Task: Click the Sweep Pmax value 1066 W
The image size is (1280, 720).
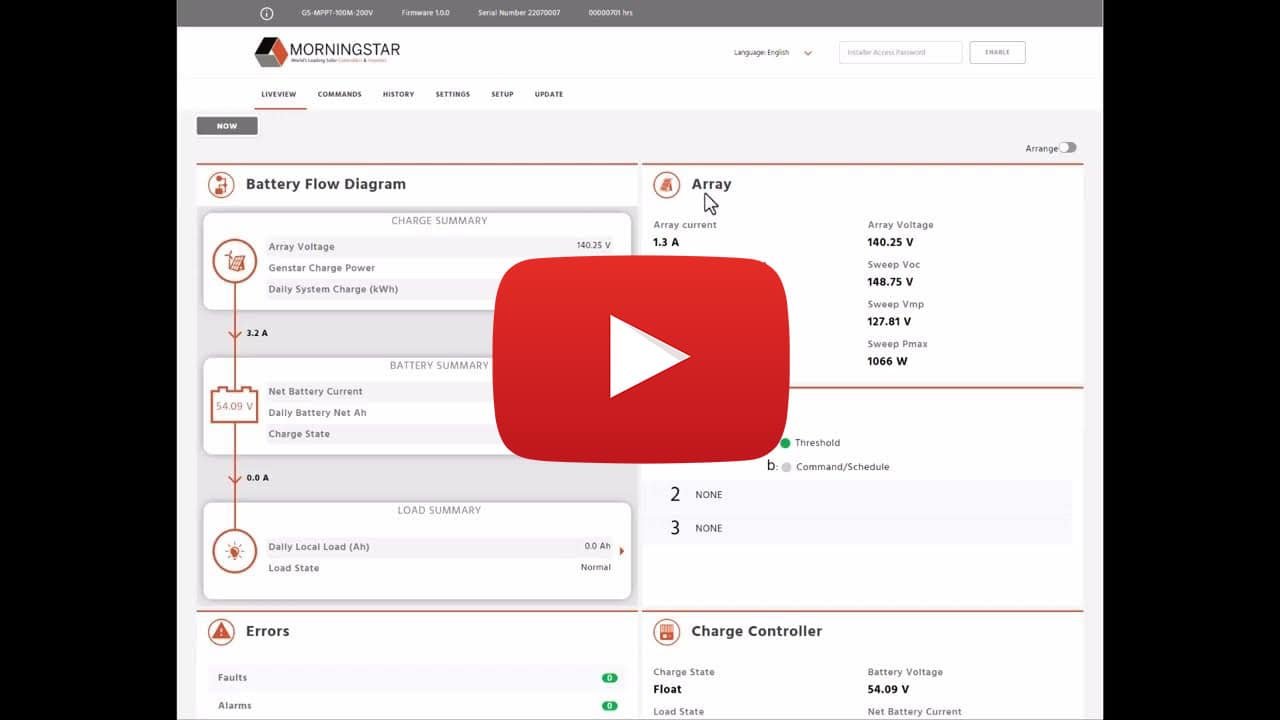Action: 888,362
